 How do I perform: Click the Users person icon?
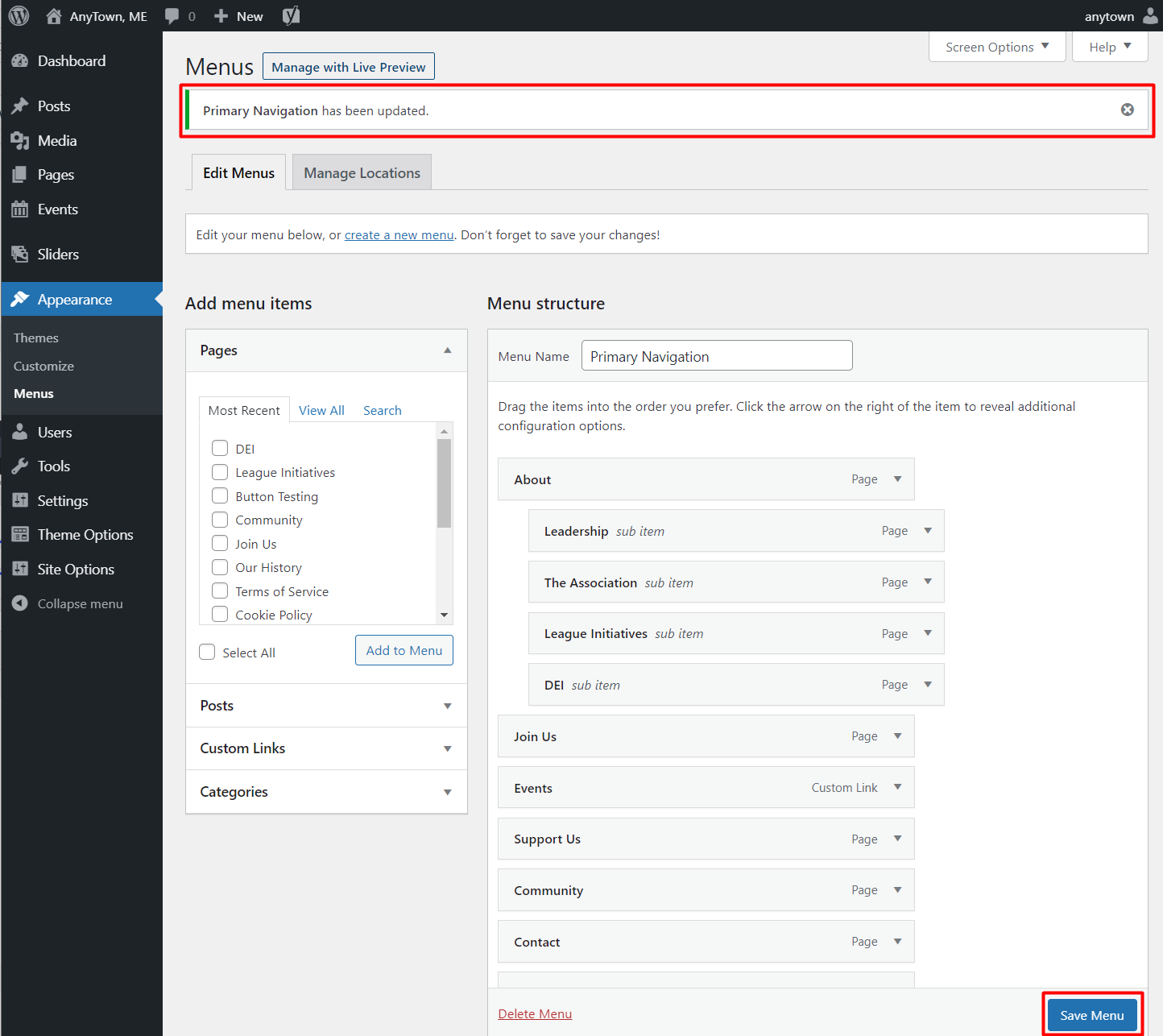tap(20, 433)
